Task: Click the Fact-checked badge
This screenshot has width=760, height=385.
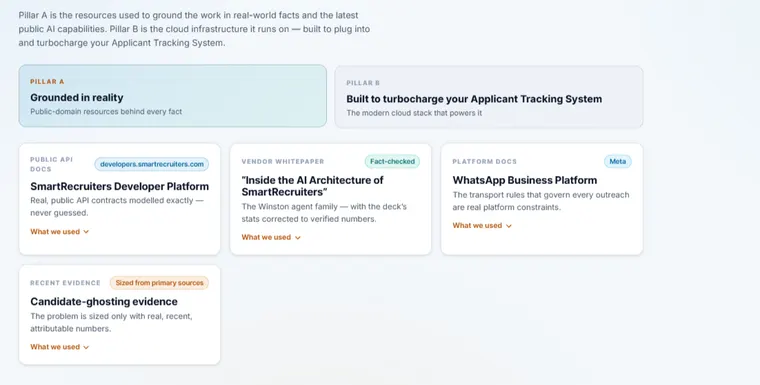Action: click(393, 161)
